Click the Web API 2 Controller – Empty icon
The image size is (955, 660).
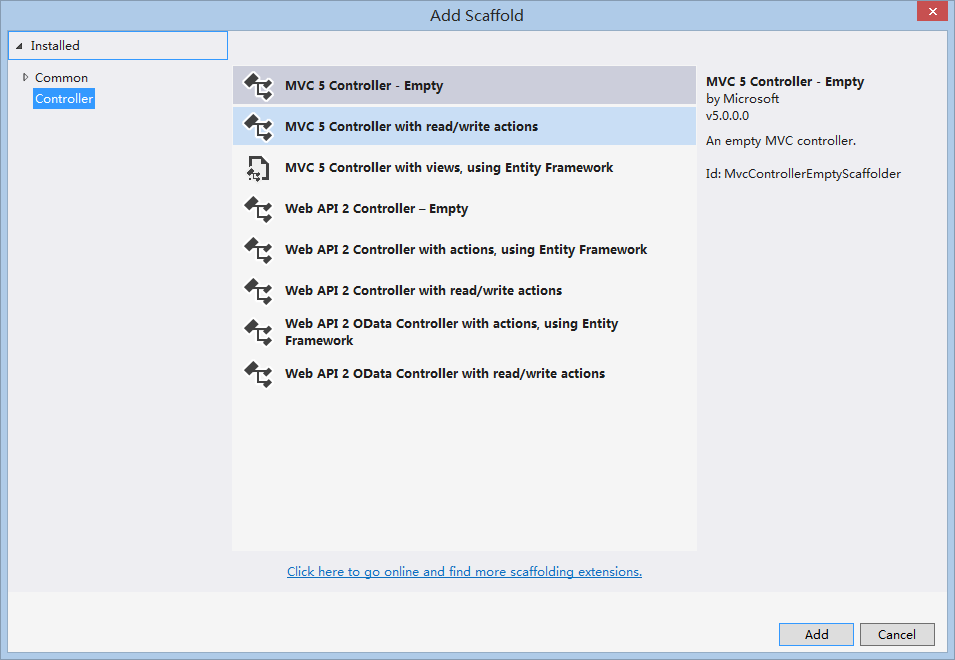coord(258,209)
